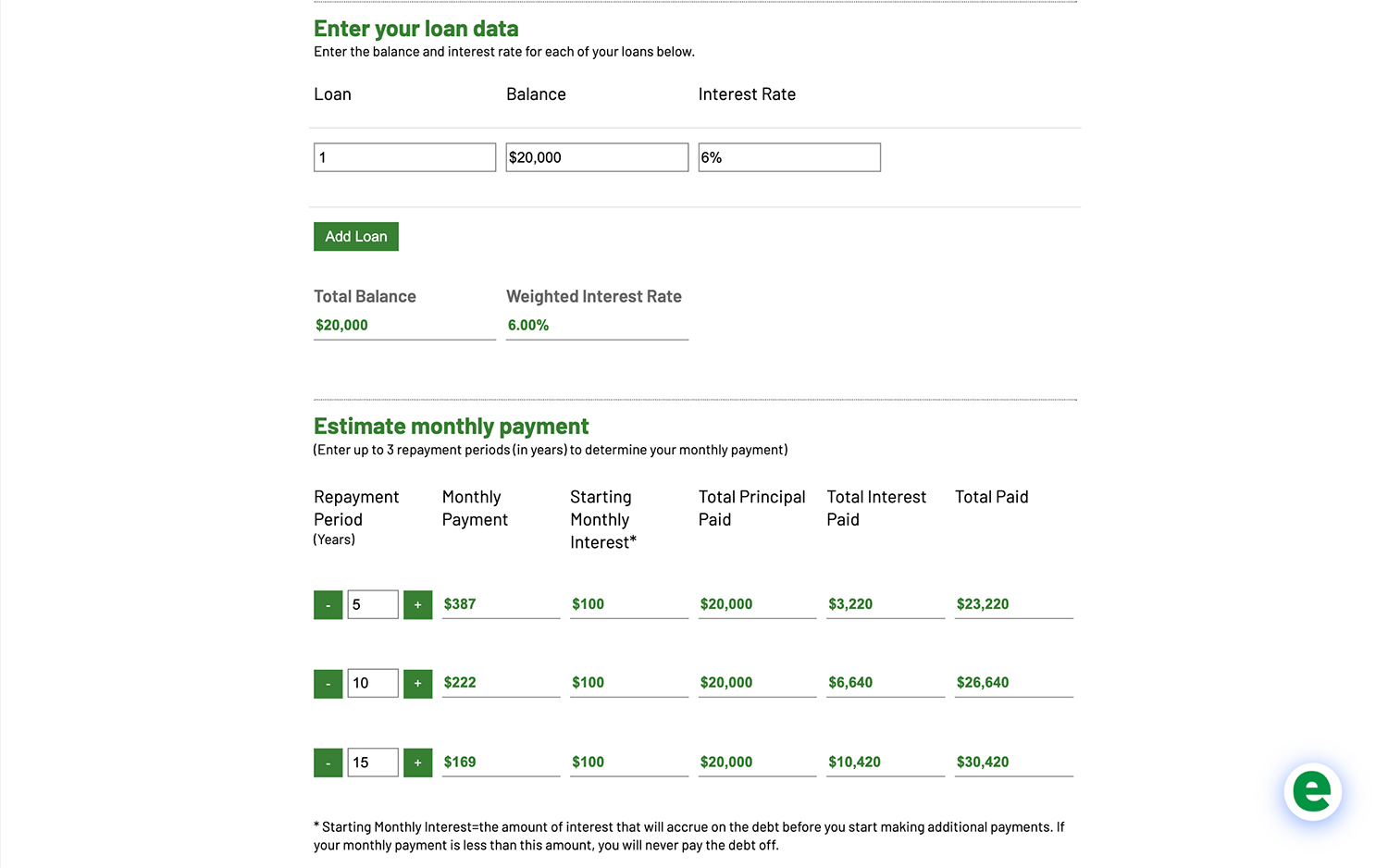
Task: Increase the 10-year repayment period
Action: [x=417, y=682]
